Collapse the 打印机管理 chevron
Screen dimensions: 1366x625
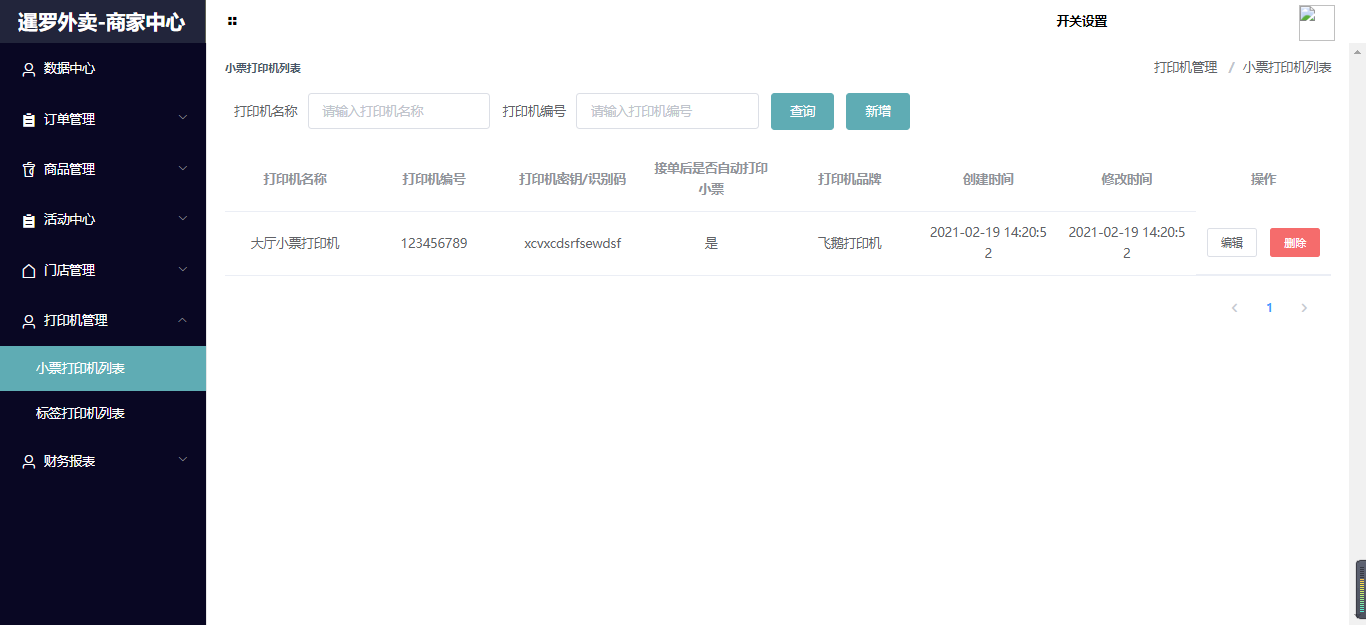pos(183,319)
